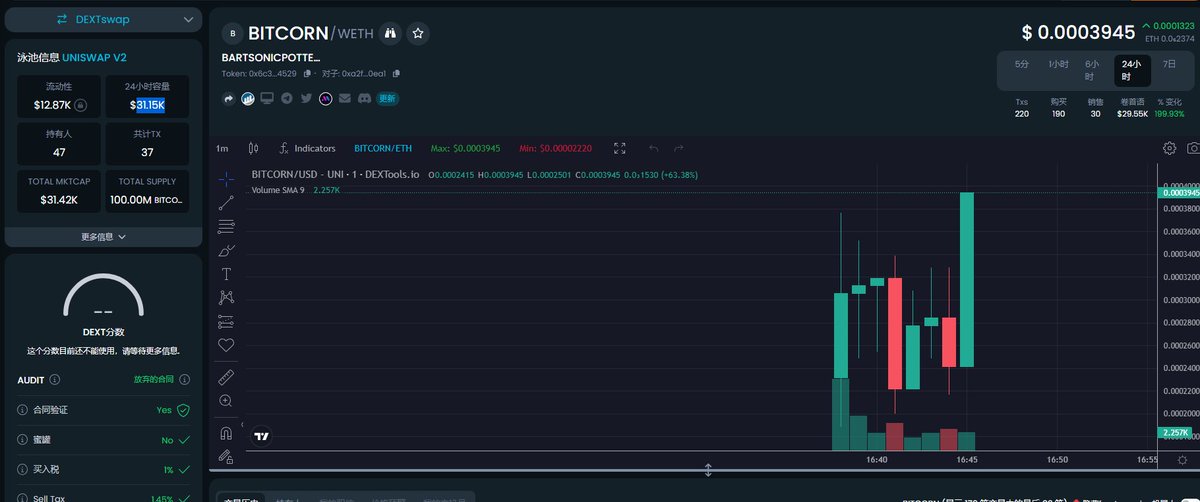Show info for 蜜罐 honeypot row

point(23,440)
